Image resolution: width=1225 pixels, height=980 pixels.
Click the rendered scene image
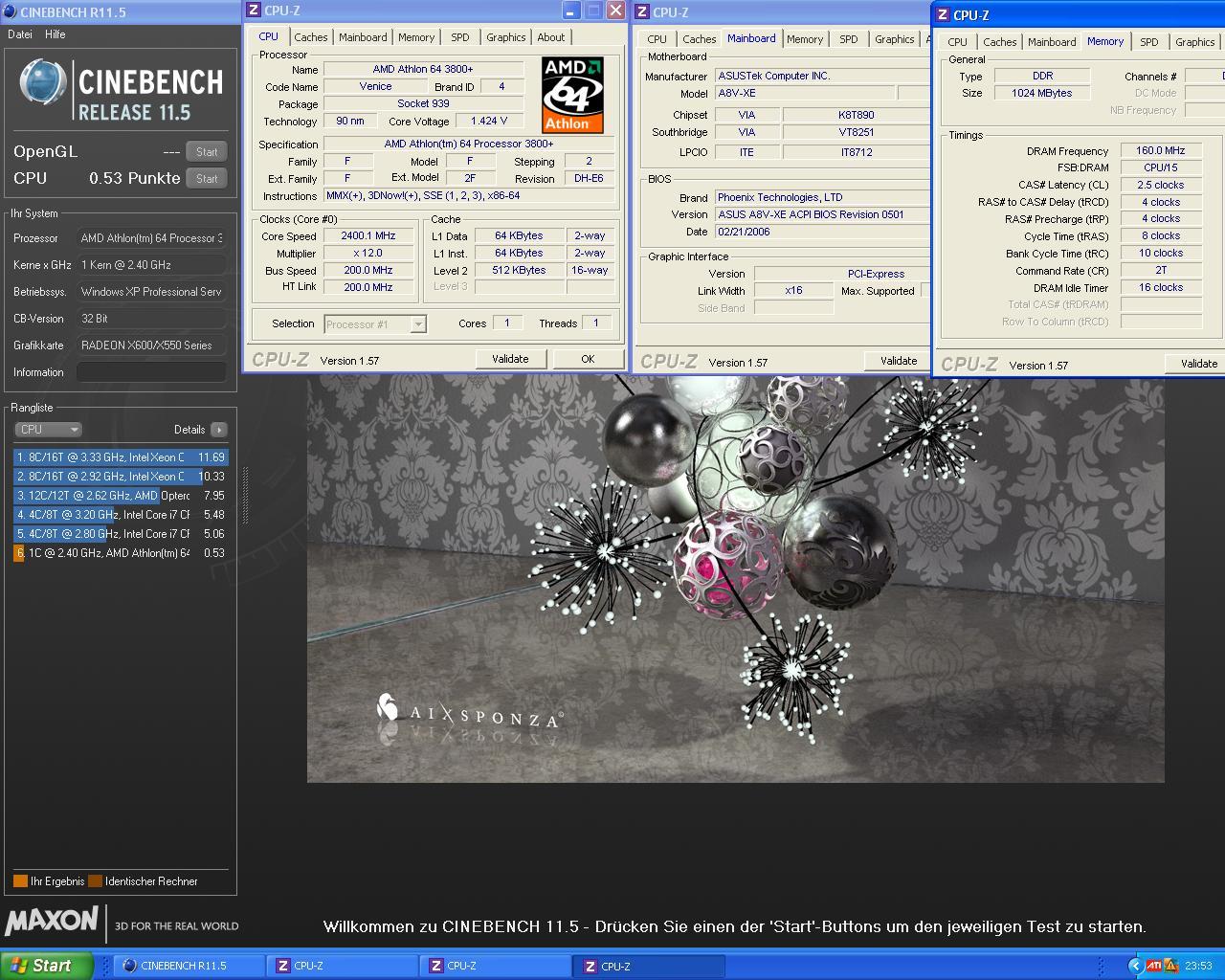735,579
